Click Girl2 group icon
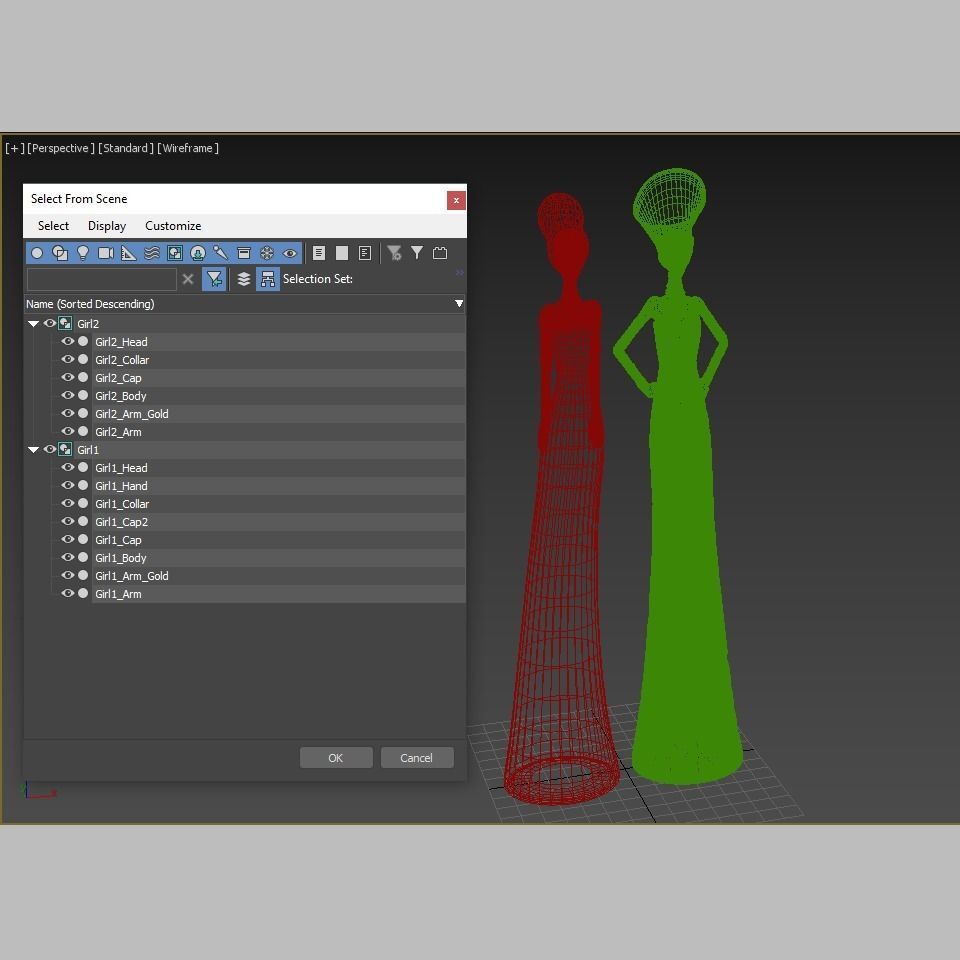Viewport: 960px width, 960px height. (x=65, y=323)
